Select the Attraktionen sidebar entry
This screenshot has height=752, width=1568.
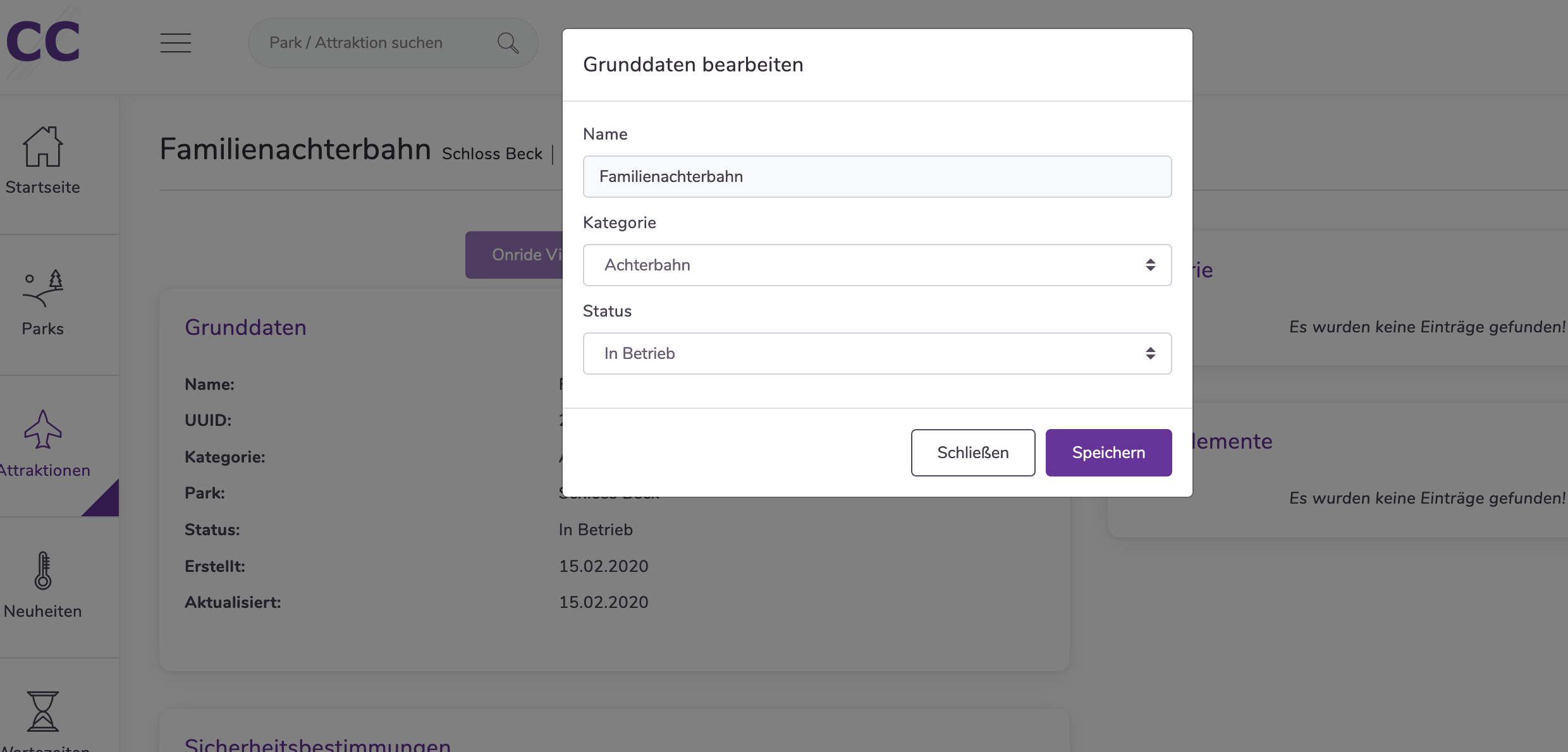(43, 447)
